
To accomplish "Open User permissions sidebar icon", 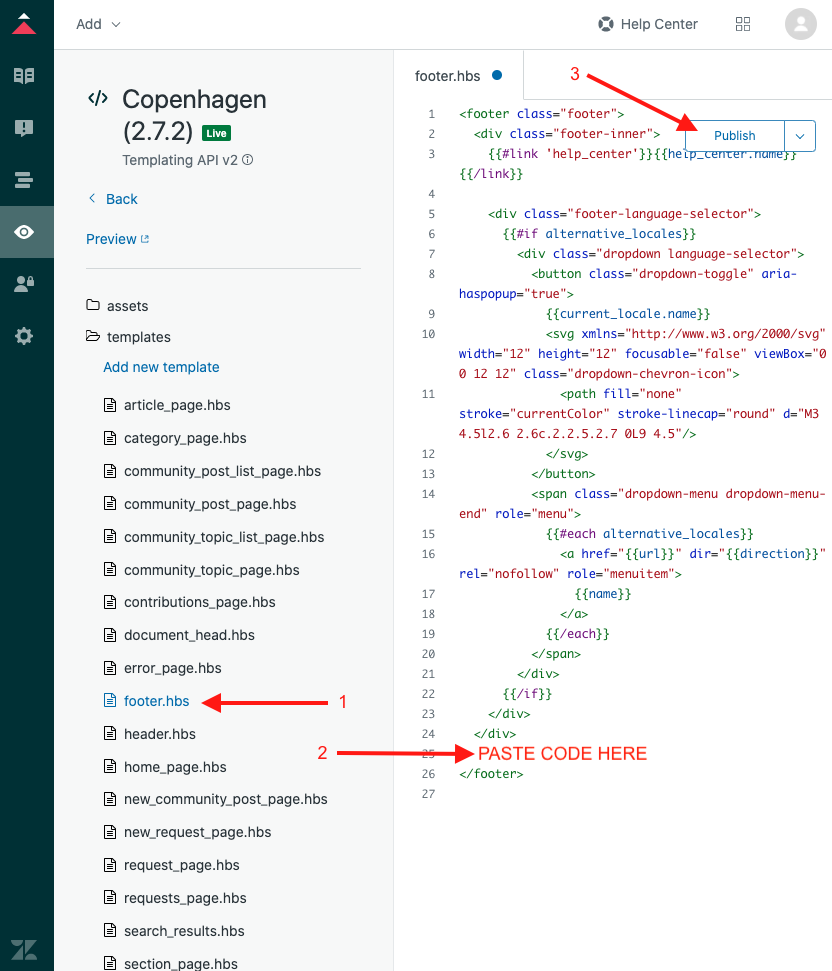I will click(24, 284).
